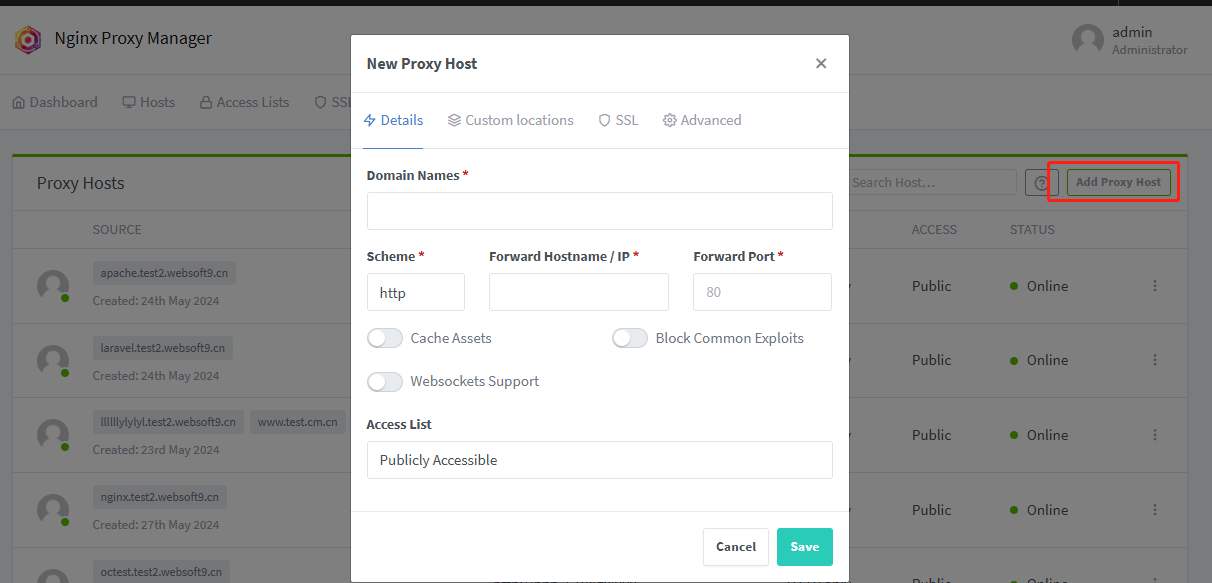Click the admin user avatar icon
This screenshot has width=1212, height=583.
coord(1087,40)
